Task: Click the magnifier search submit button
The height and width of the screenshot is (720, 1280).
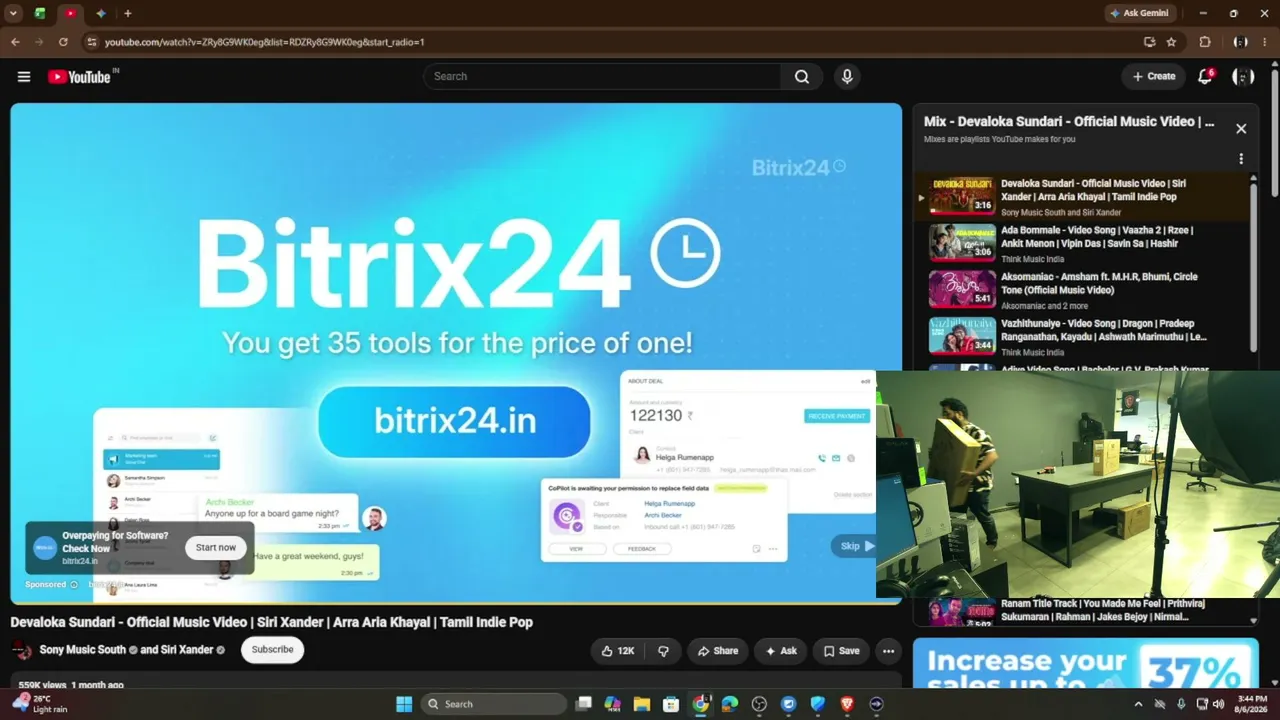Action: [x=802, y=77]
